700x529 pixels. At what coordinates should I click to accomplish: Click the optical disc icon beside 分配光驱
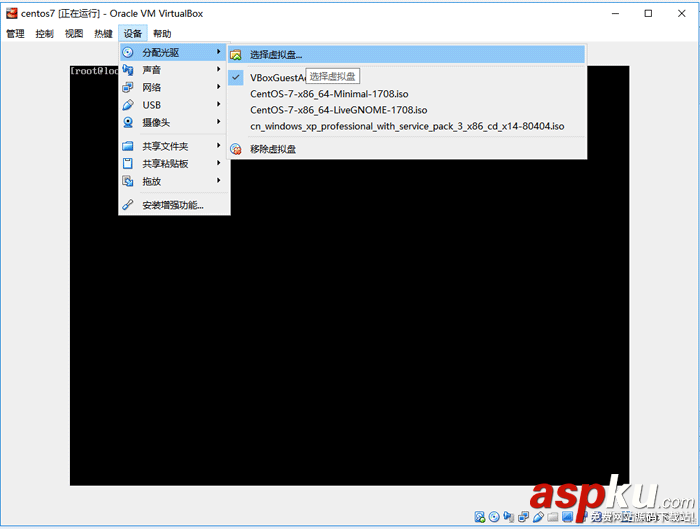pyautogui.click(x=128, y=53)
